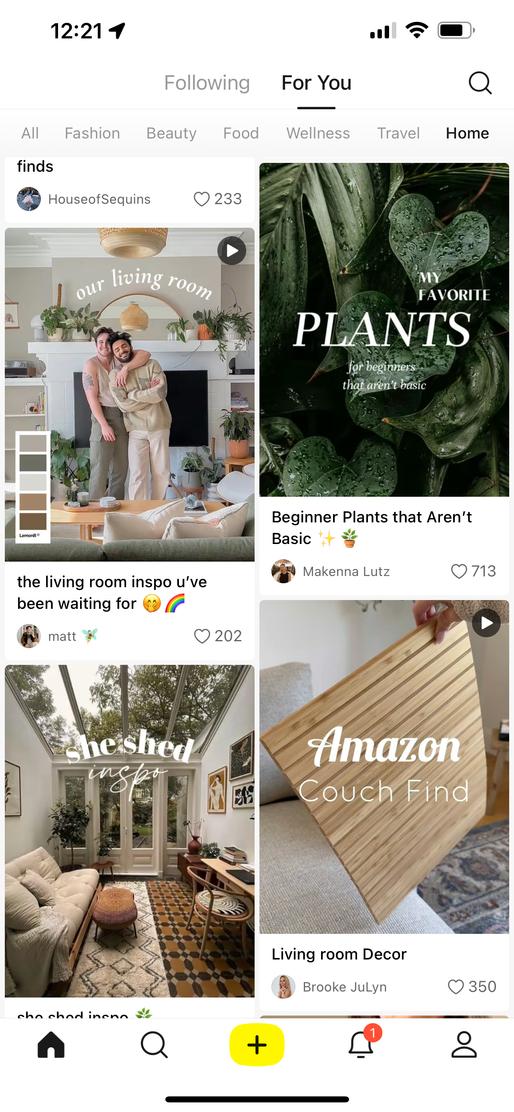Open search via top magnifier icon
The height and width of the screenshot is (1112, 514).
point(480,83)
